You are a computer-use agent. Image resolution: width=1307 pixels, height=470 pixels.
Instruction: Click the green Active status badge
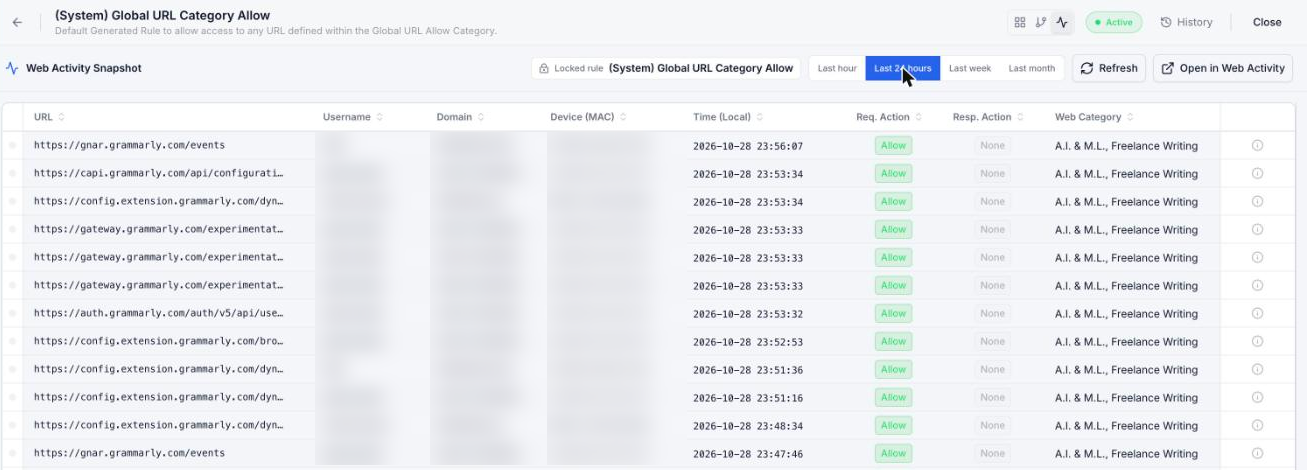[1113, 22]
